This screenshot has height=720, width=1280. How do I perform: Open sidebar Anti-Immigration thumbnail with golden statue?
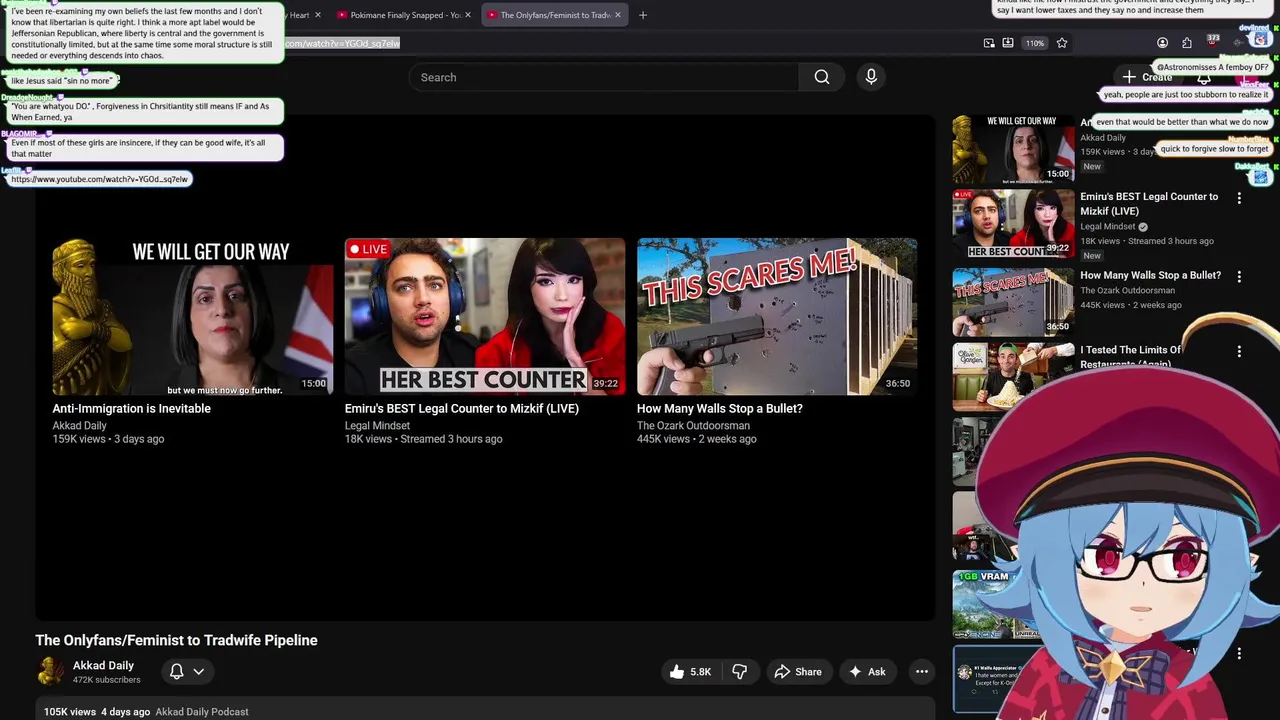click(x=1013, y=148)
